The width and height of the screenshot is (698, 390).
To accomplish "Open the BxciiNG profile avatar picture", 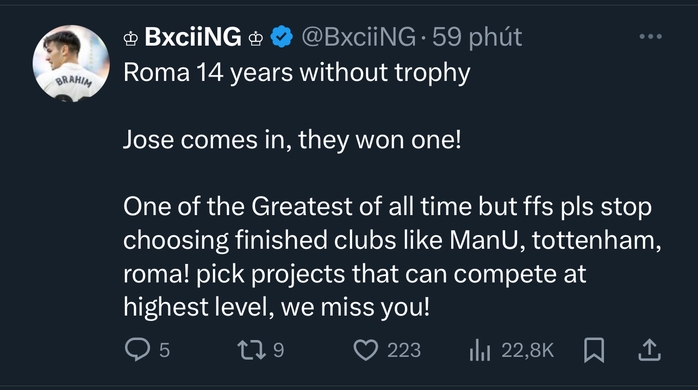I will click(71, 63).
